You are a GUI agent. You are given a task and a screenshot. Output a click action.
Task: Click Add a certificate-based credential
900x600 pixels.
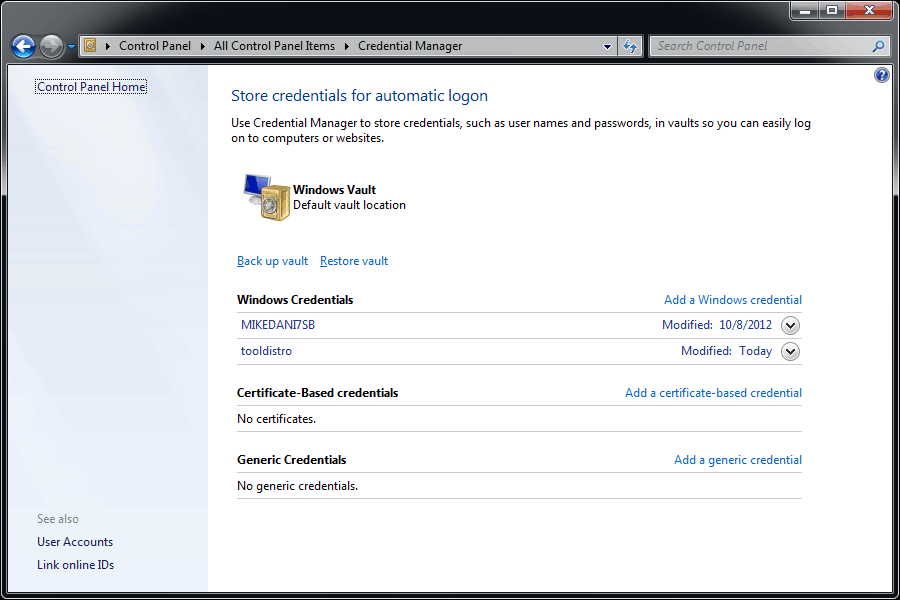[x=713, y=393]
